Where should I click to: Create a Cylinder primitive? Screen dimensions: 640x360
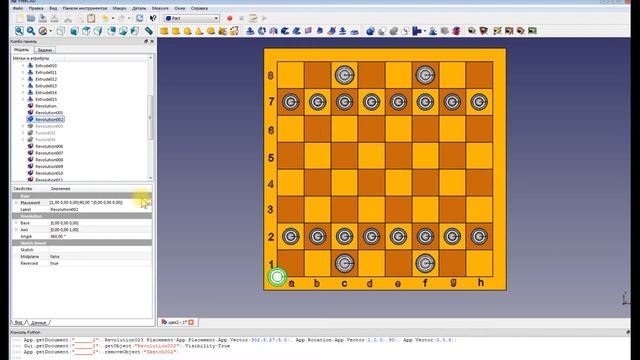[x=176, y=31]
